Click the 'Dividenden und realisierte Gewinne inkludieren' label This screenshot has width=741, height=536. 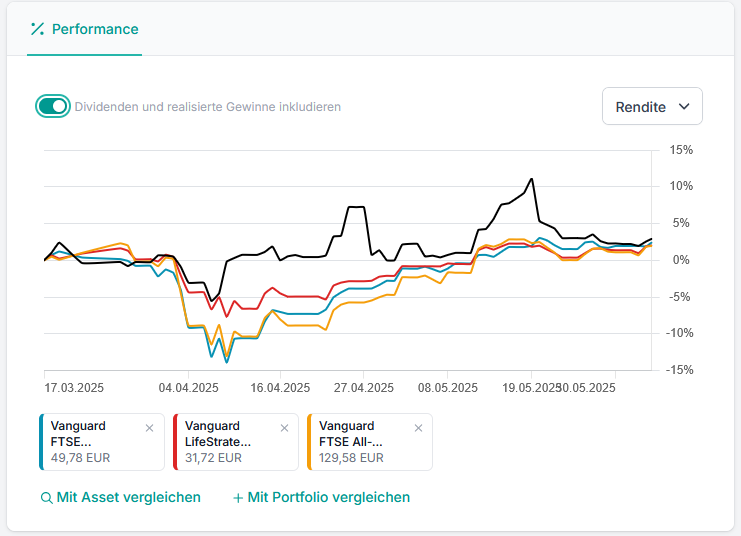pyautogui.click(x=208, y=106)
